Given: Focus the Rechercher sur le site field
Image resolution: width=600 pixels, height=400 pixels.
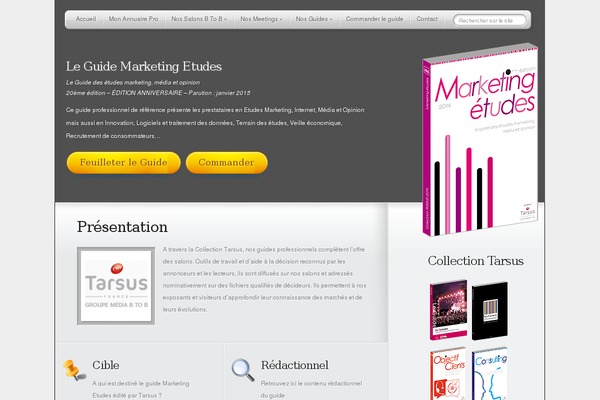Looking at the screenshot, I should 489,20.
